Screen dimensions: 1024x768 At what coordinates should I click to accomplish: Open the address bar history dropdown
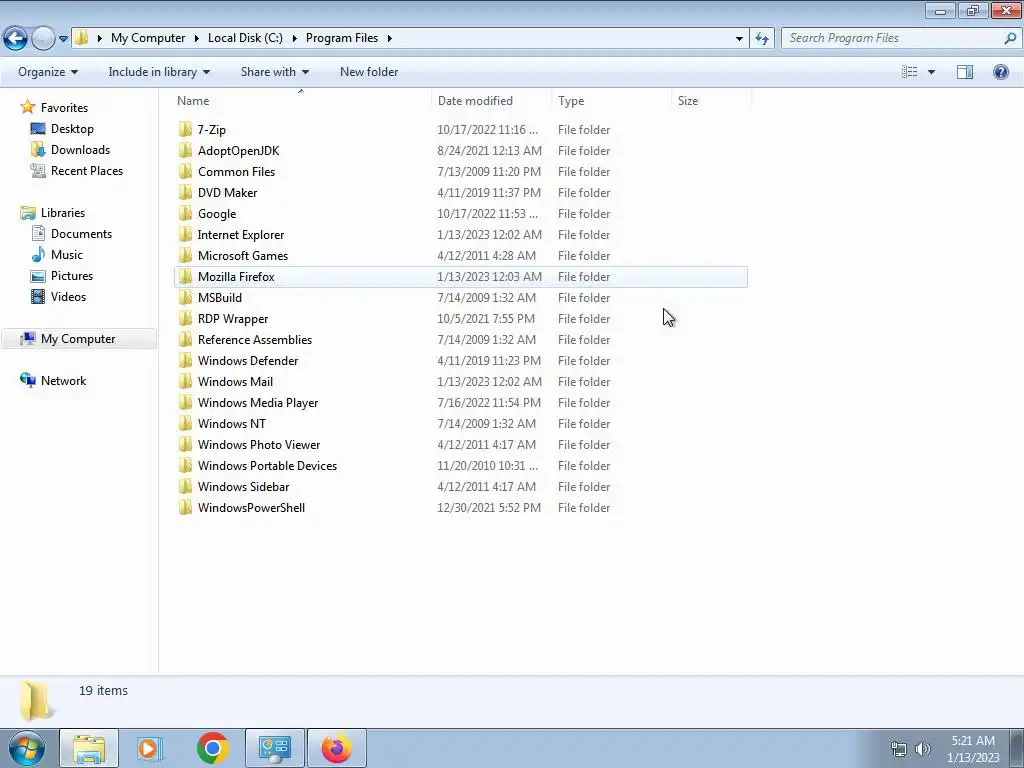point(739,39)
